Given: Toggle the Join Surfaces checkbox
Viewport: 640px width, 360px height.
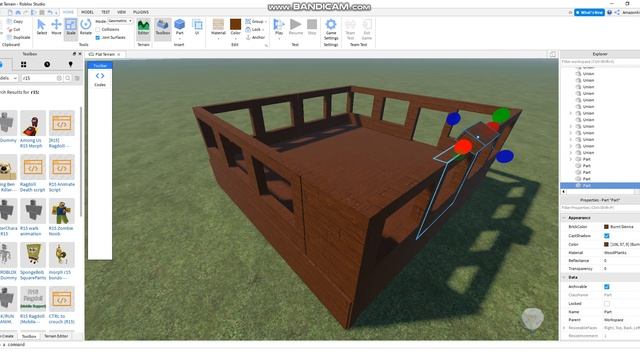Looking at the screenshot, I should (x=98, y=38).
